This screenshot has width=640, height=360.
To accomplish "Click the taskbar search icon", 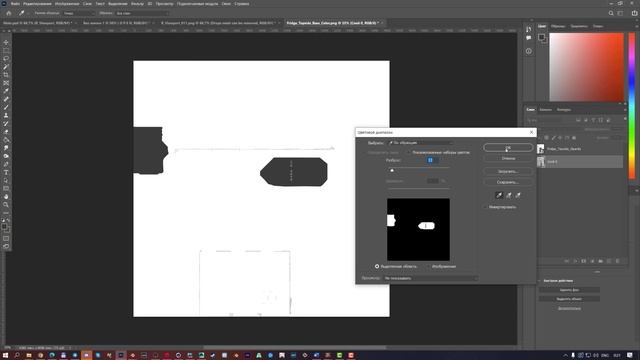I will (x=17, y=355).
